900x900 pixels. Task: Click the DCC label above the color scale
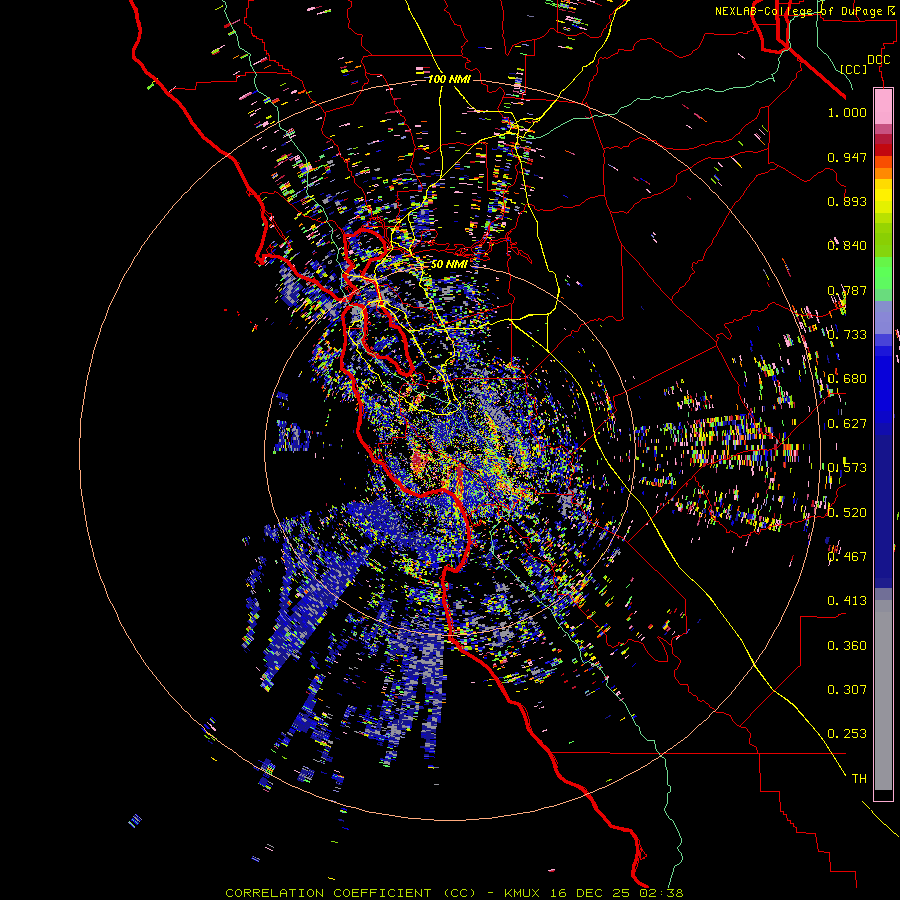878,60
